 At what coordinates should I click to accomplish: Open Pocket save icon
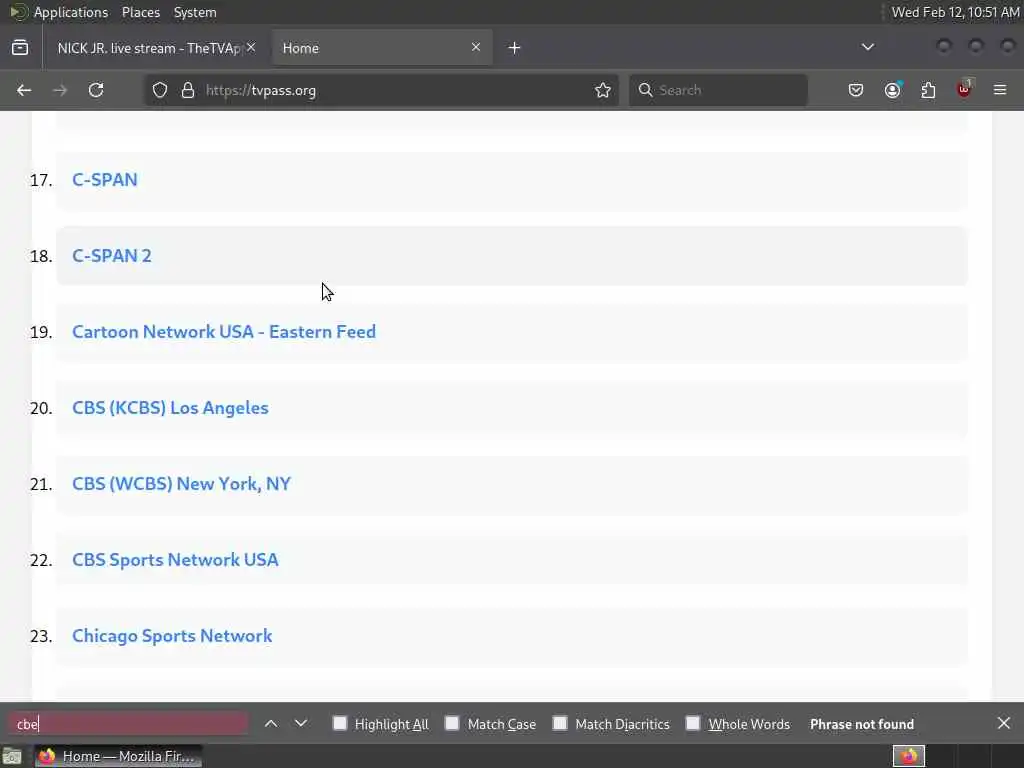tap(856, 90)
